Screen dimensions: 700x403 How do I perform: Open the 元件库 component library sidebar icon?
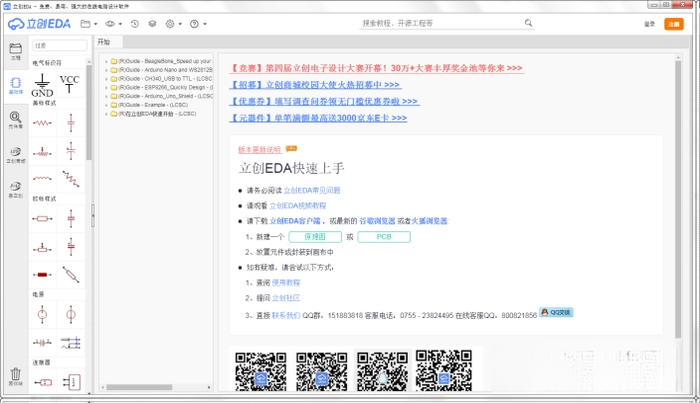pos(16,120)
